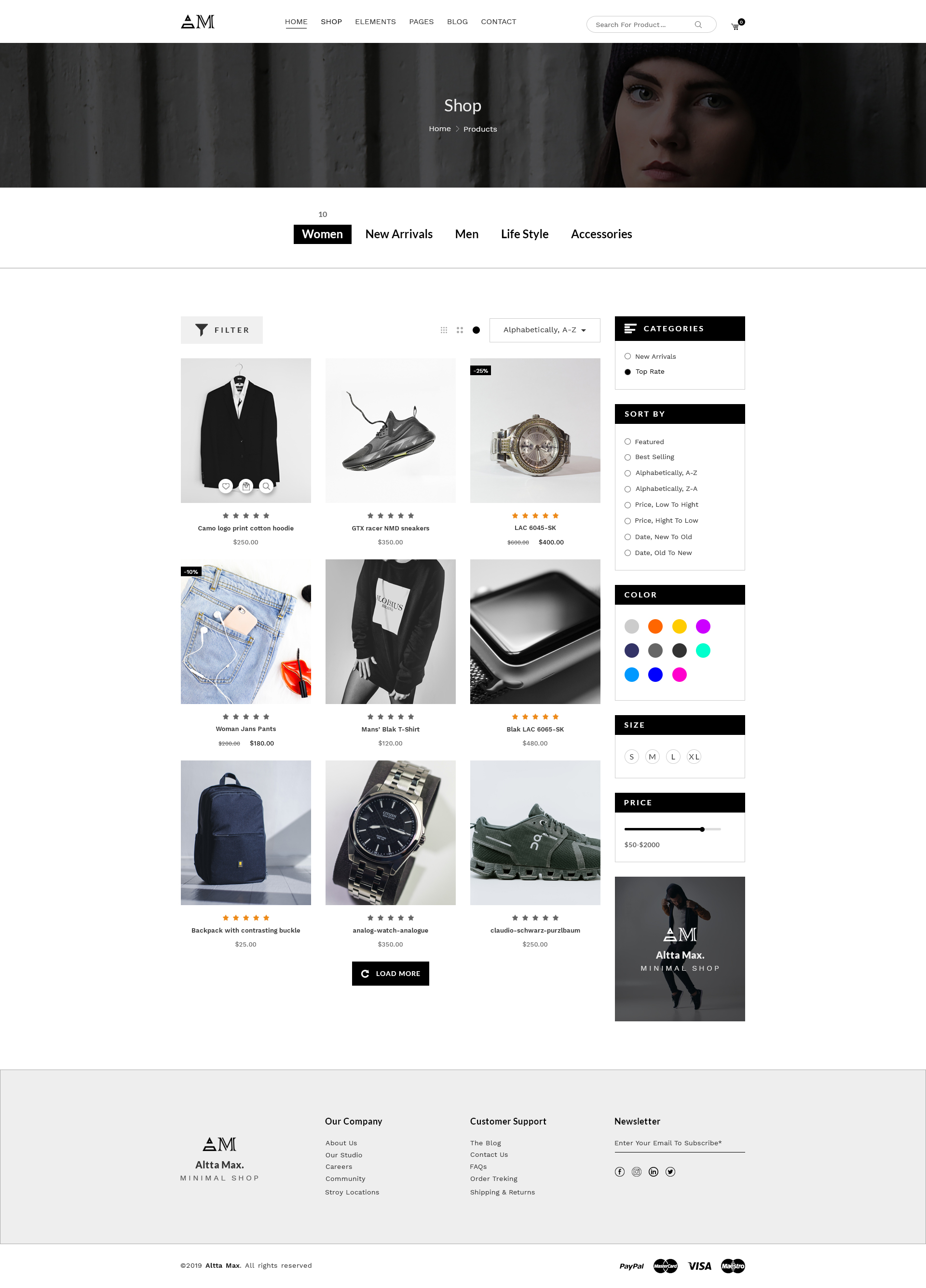Pick the orange color swatch
This screenshot has width=926, height=1288.
tap(655, 626)
